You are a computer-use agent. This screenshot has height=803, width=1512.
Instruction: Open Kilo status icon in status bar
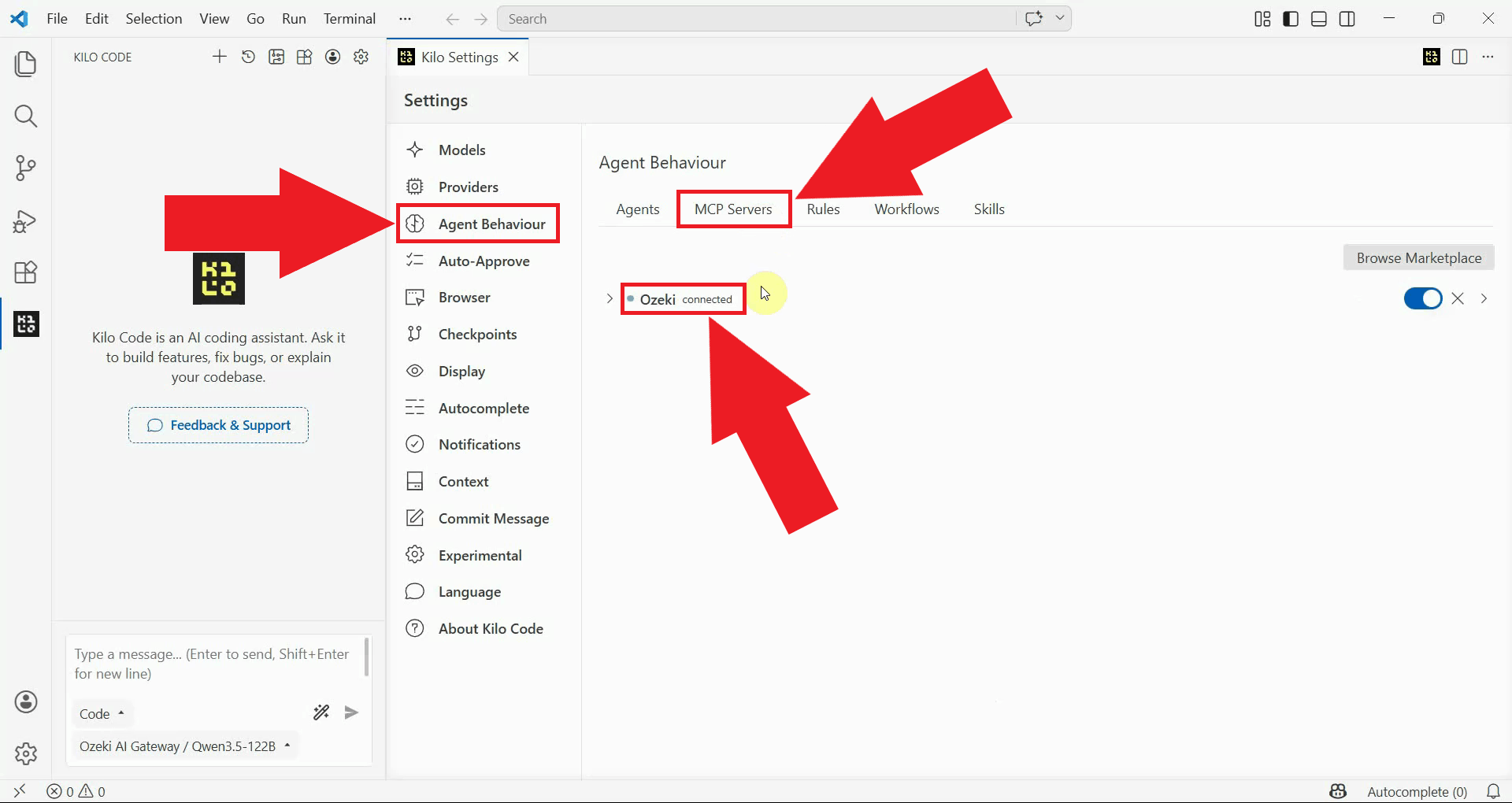(x=1338, y=791)
